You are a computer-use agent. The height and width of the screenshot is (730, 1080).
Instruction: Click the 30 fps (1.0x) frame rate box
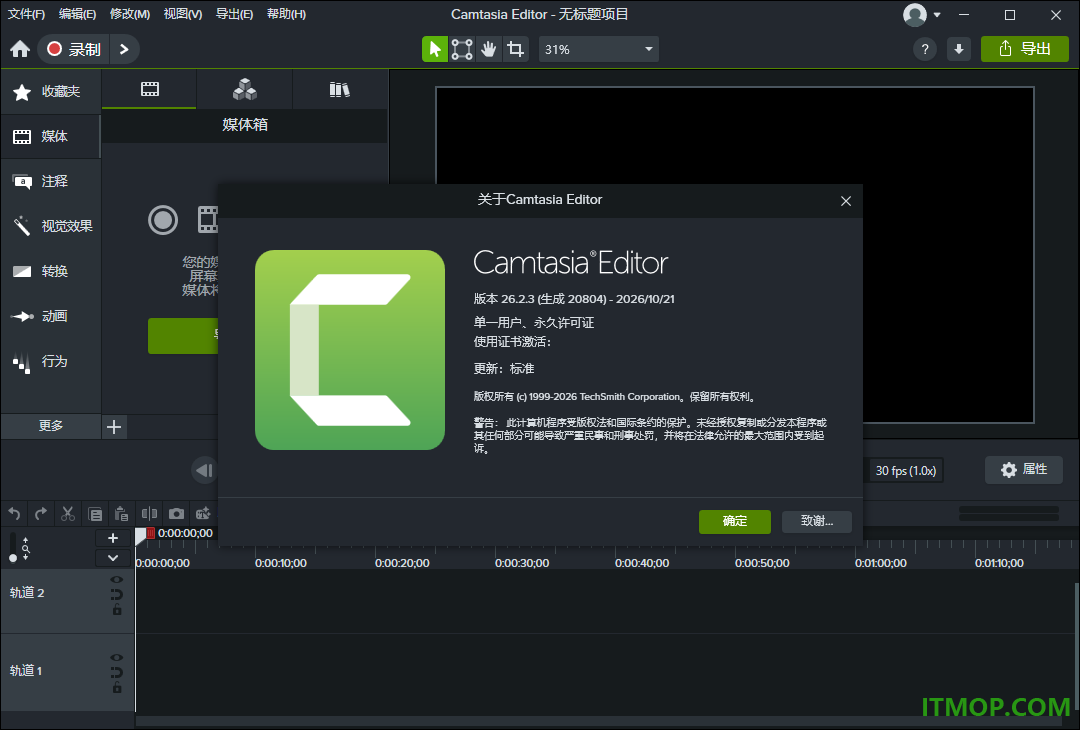tap(905, 470)
